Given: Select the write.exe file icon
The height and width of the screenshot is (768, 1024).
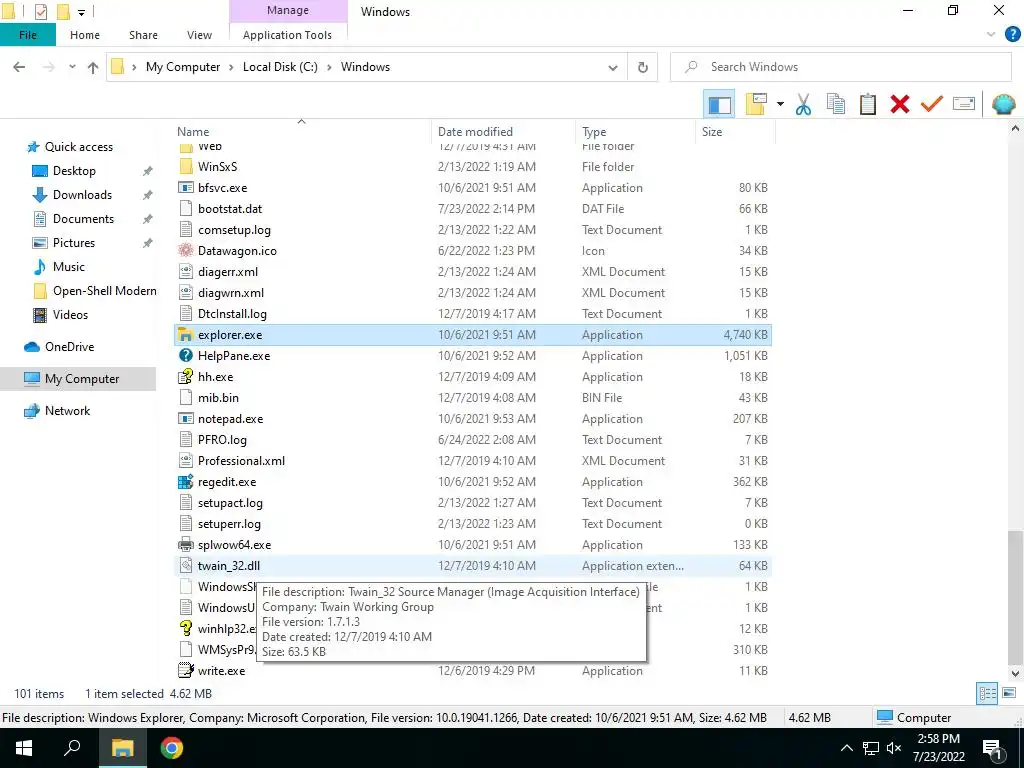Looking at the screenshot, I should [x=186, y=671].
